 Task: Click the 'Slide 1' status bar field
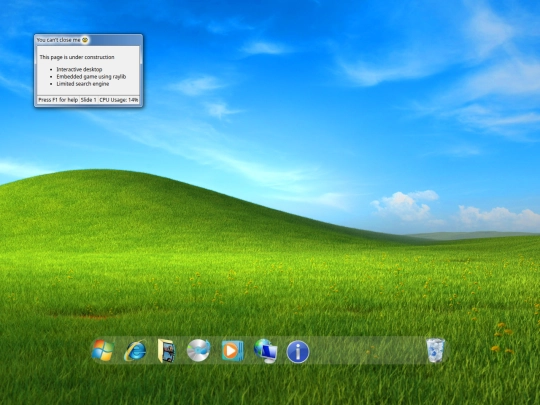89,100
